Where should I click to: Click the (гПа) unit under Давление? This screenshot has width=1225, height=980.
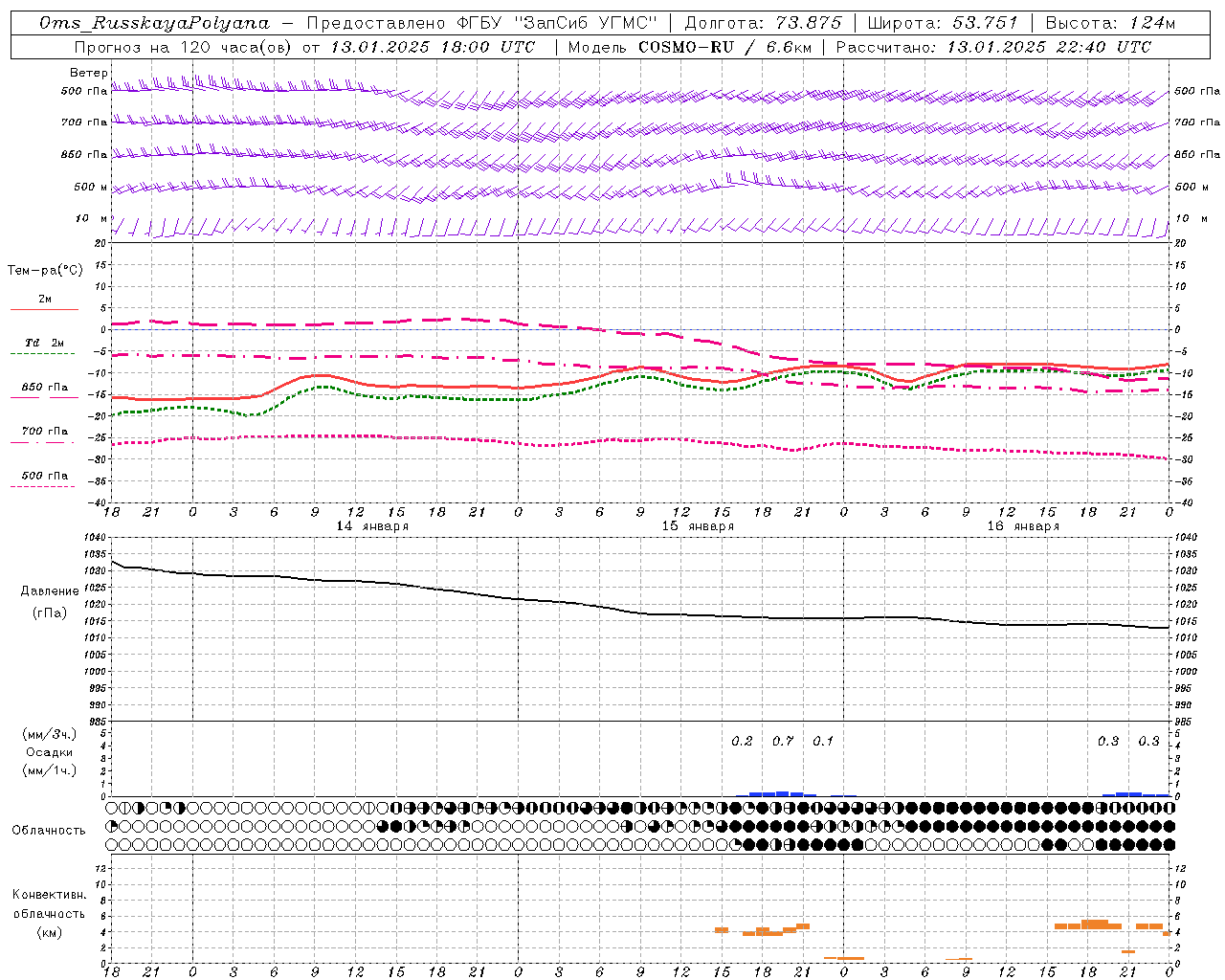(50, 612)
